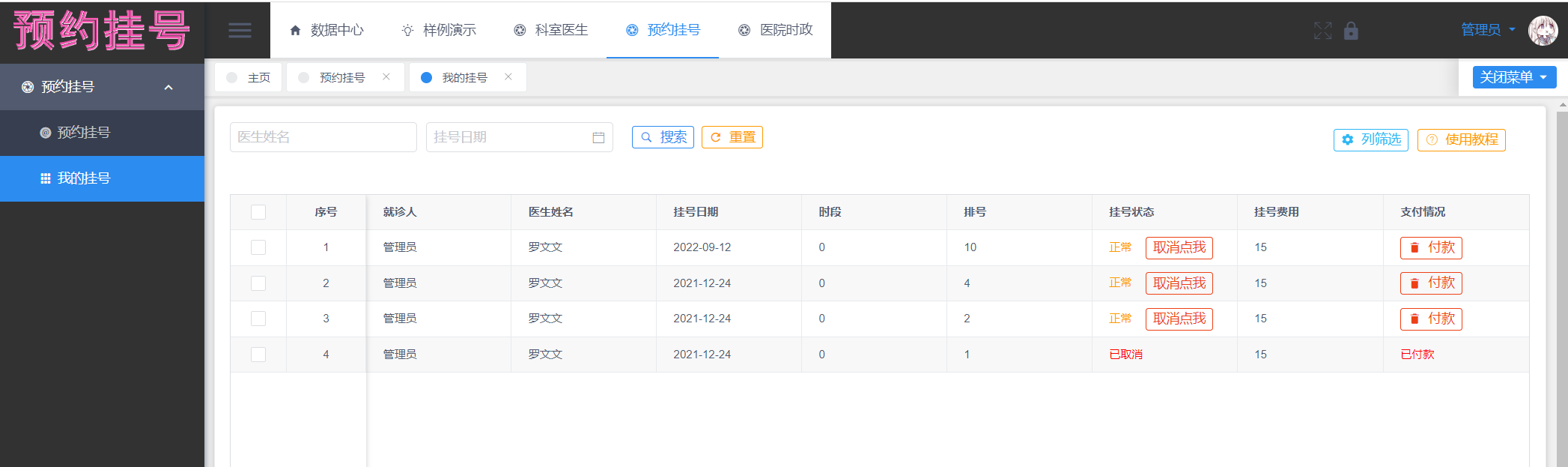
Task: Click 取消点我 for the 2022-09-12 appointment
Action: tap(1179, 247)
